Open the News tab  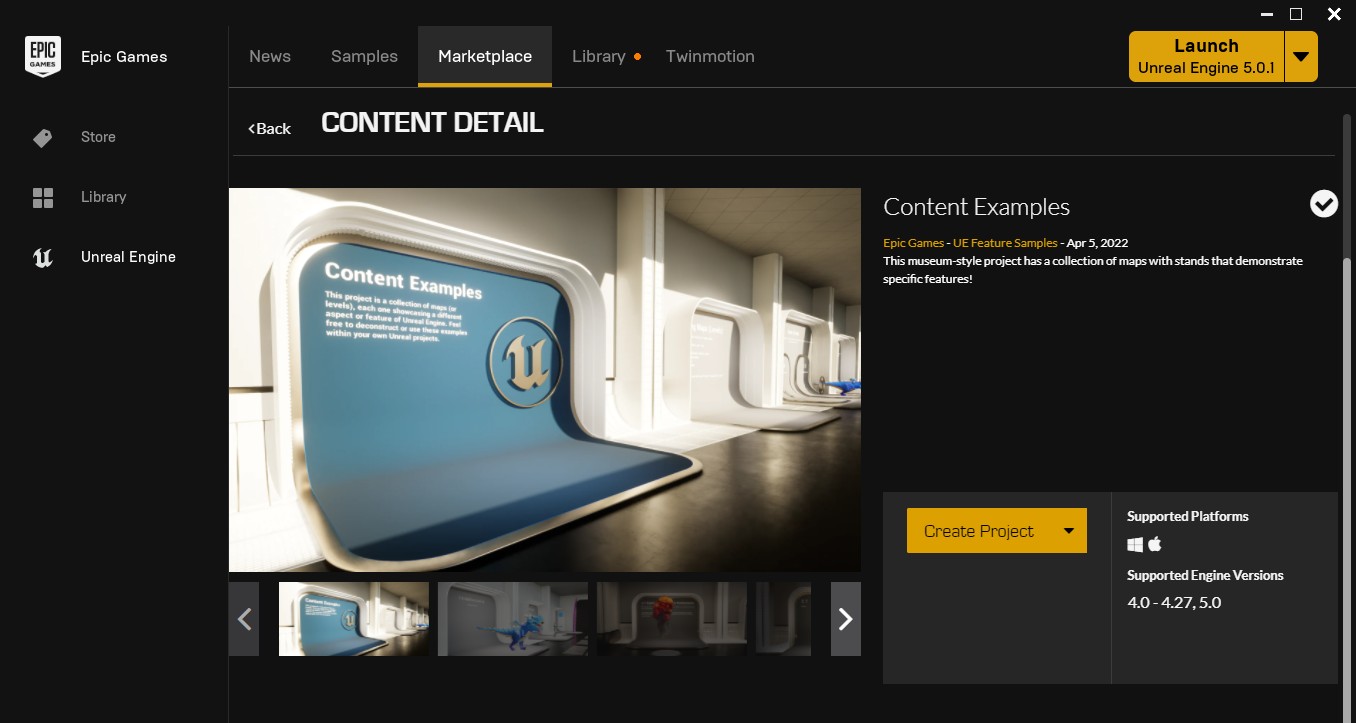(270, 56)
